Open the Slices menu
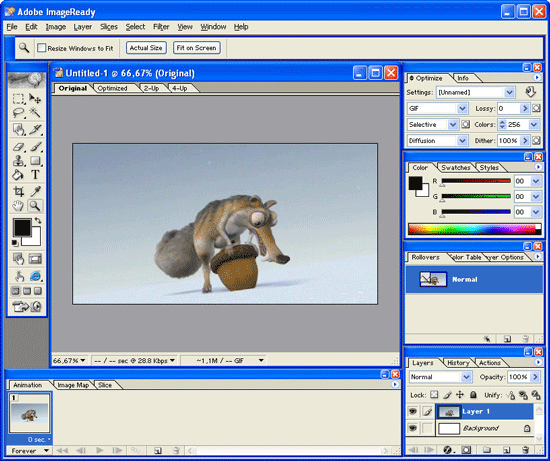Image resolution: width=550 pixels, height=461 pixels. pos(109,27)
